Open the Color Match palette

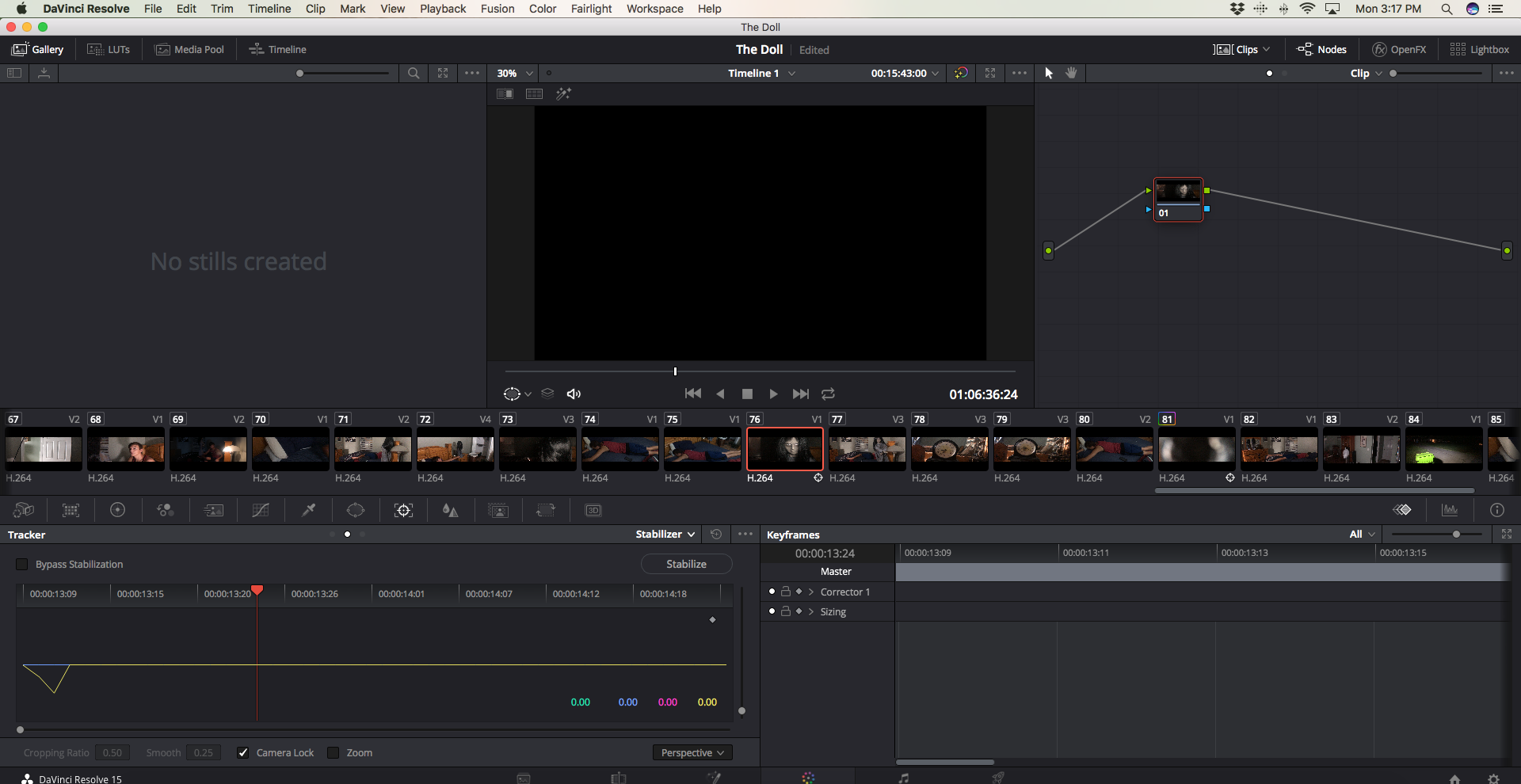[x=71, y=510]
